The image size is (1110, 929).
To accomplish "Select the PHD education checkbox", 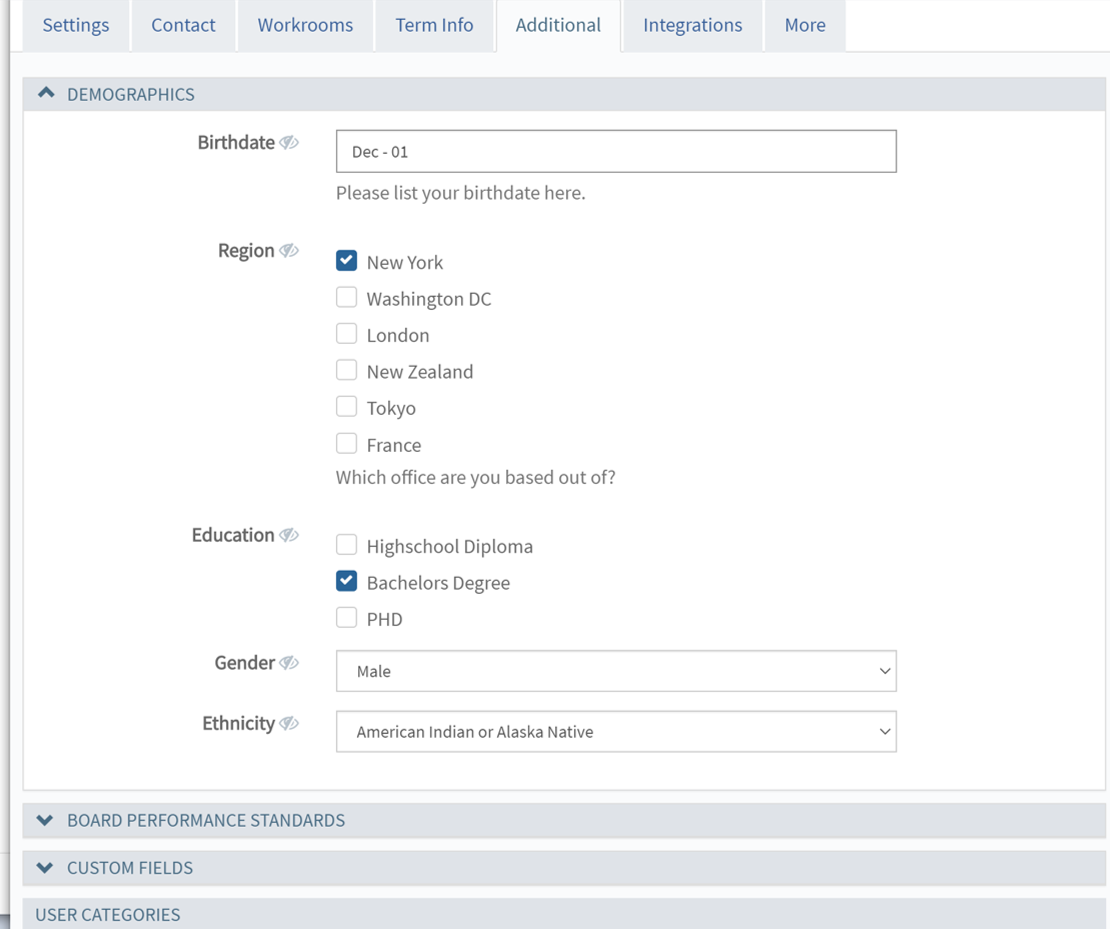I will coord(346,618).
